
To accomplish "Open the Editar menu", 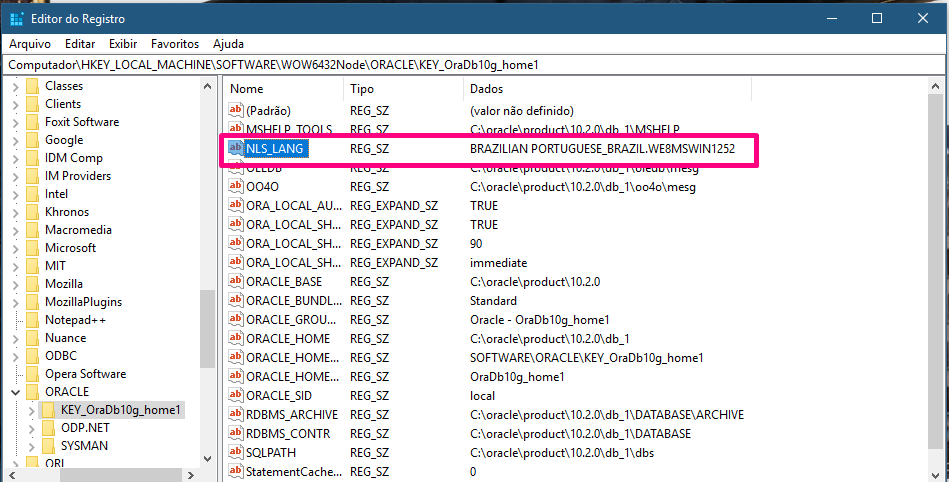I will (80, 44).
